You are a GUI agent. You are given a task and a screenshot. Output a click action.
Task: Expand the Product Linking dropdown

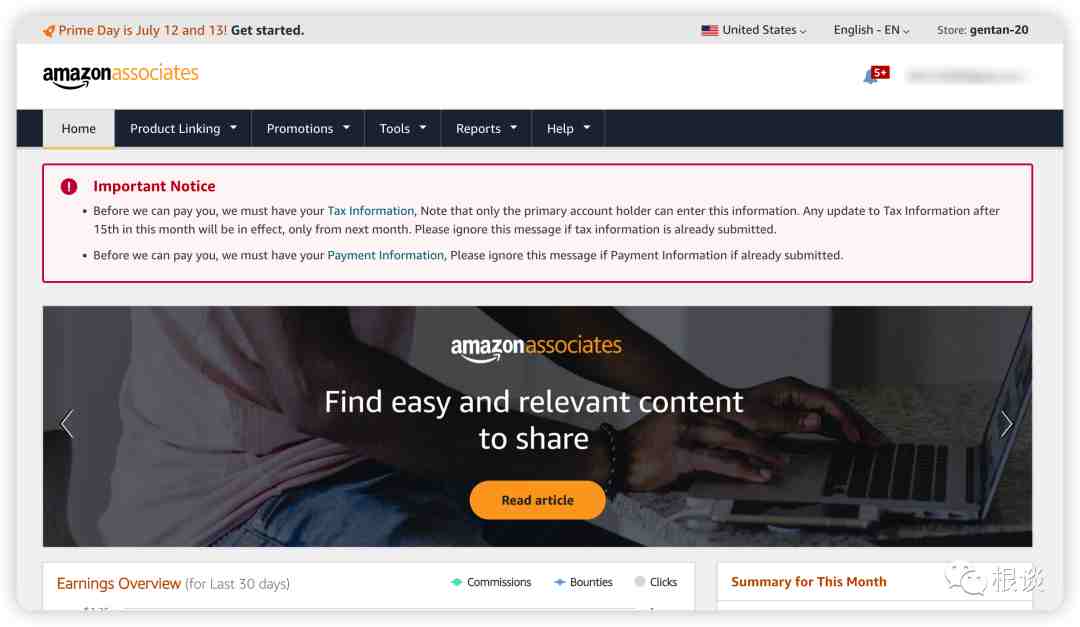tap(183, 129)
